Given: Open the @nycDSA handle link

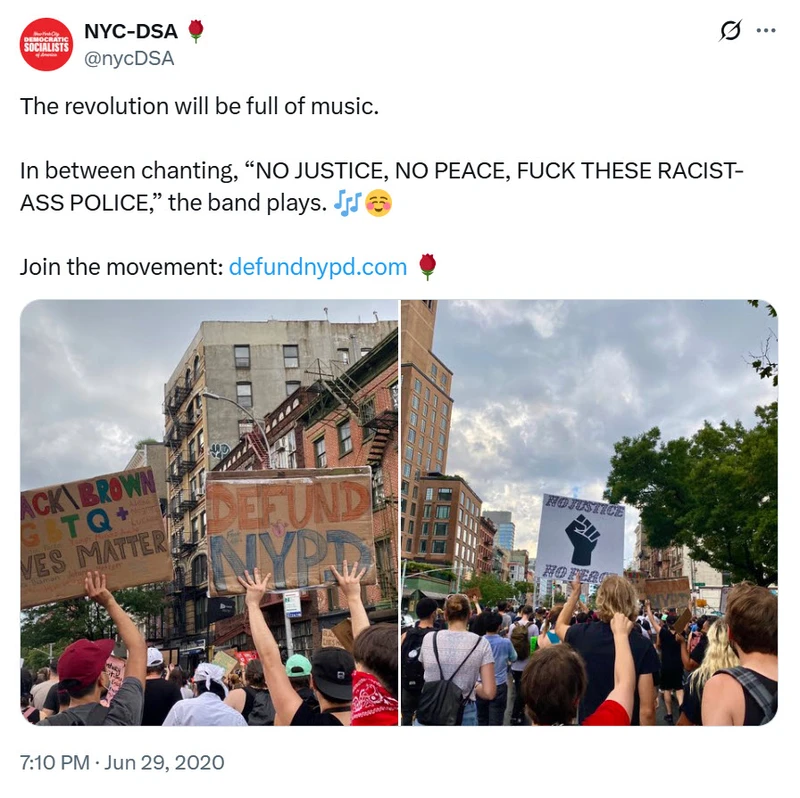Looking at the screenshot, I should tap(129, 58).
